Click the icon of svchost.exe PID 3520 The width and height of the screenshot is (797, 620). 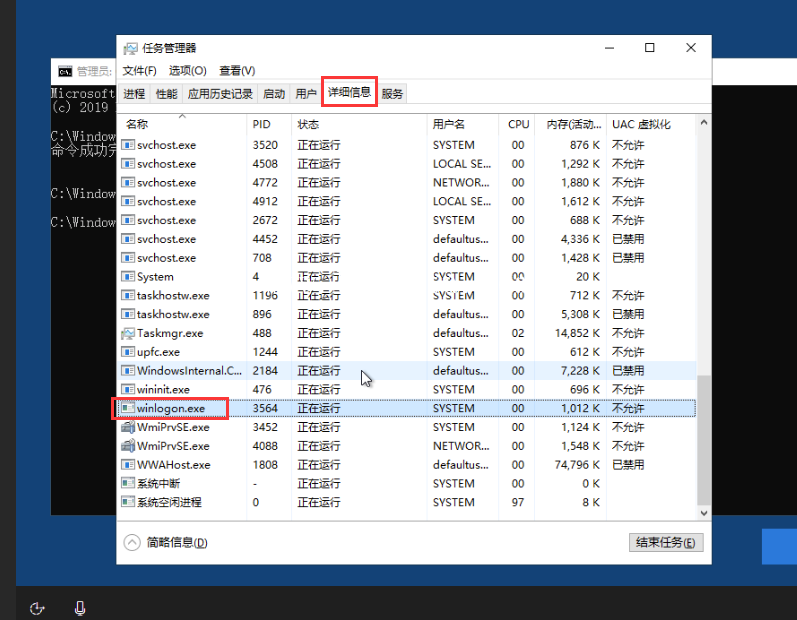tap(128, 145)
